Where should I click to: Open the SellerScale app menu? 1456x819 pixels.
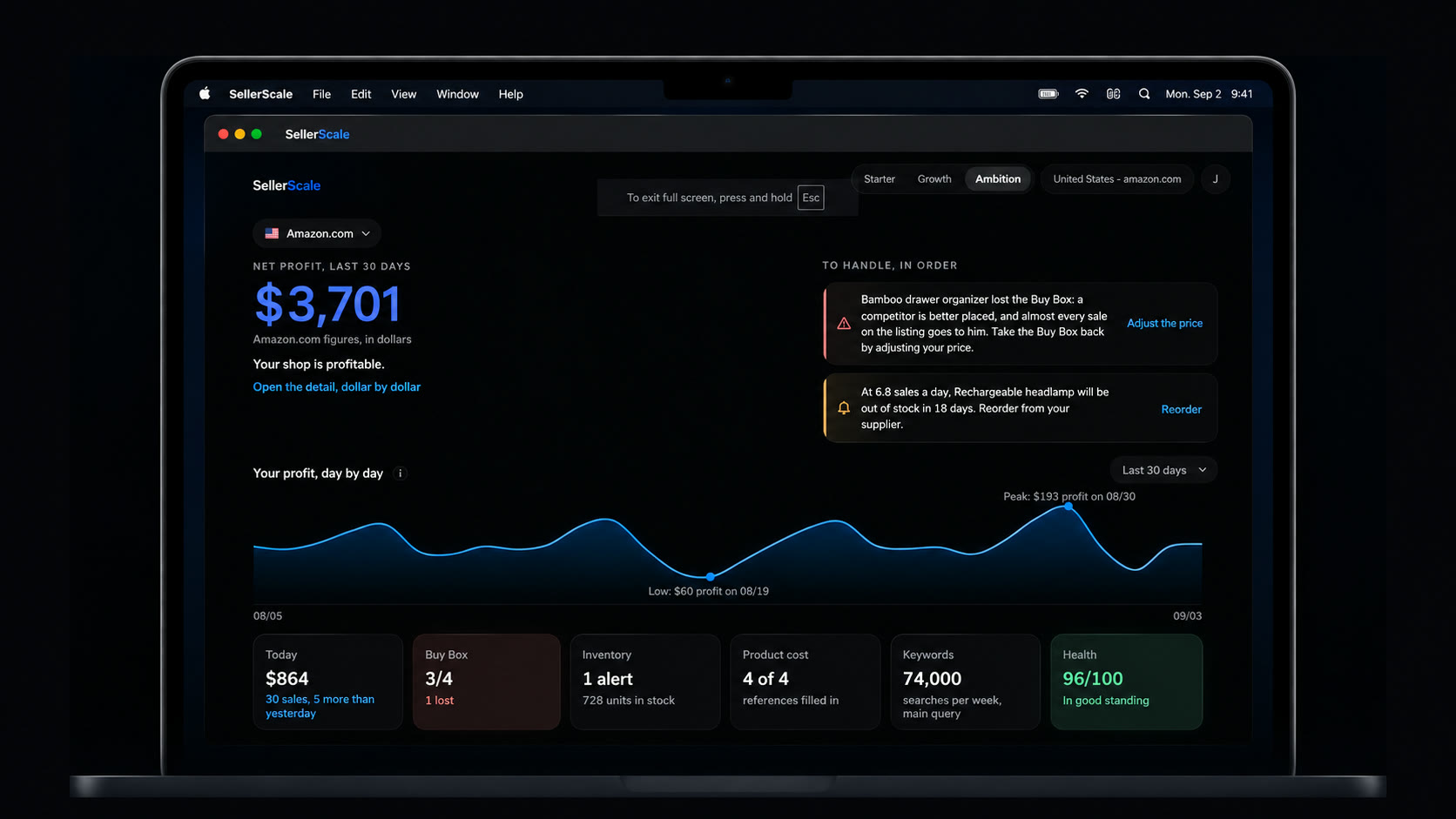(x=260, y=94)
